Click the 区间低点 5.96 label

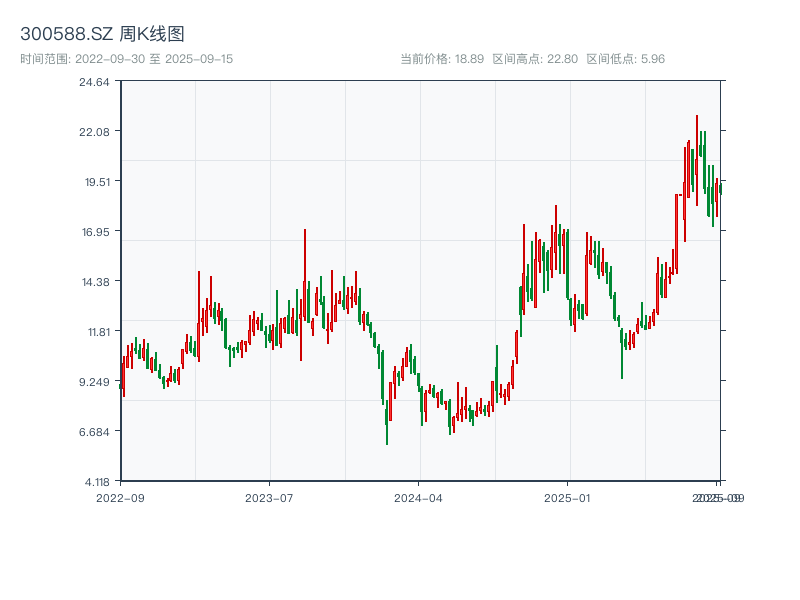625,59
